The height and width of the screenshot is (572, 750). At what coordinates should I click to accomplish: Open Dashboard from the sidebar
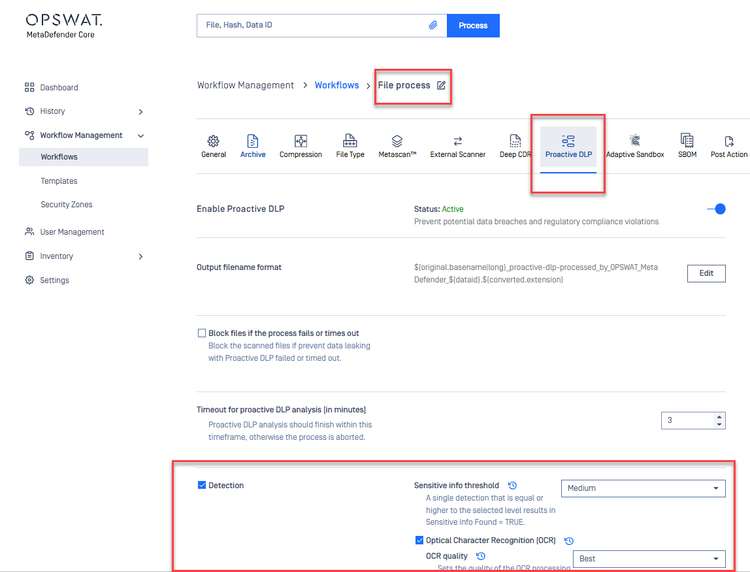point(59,88)
